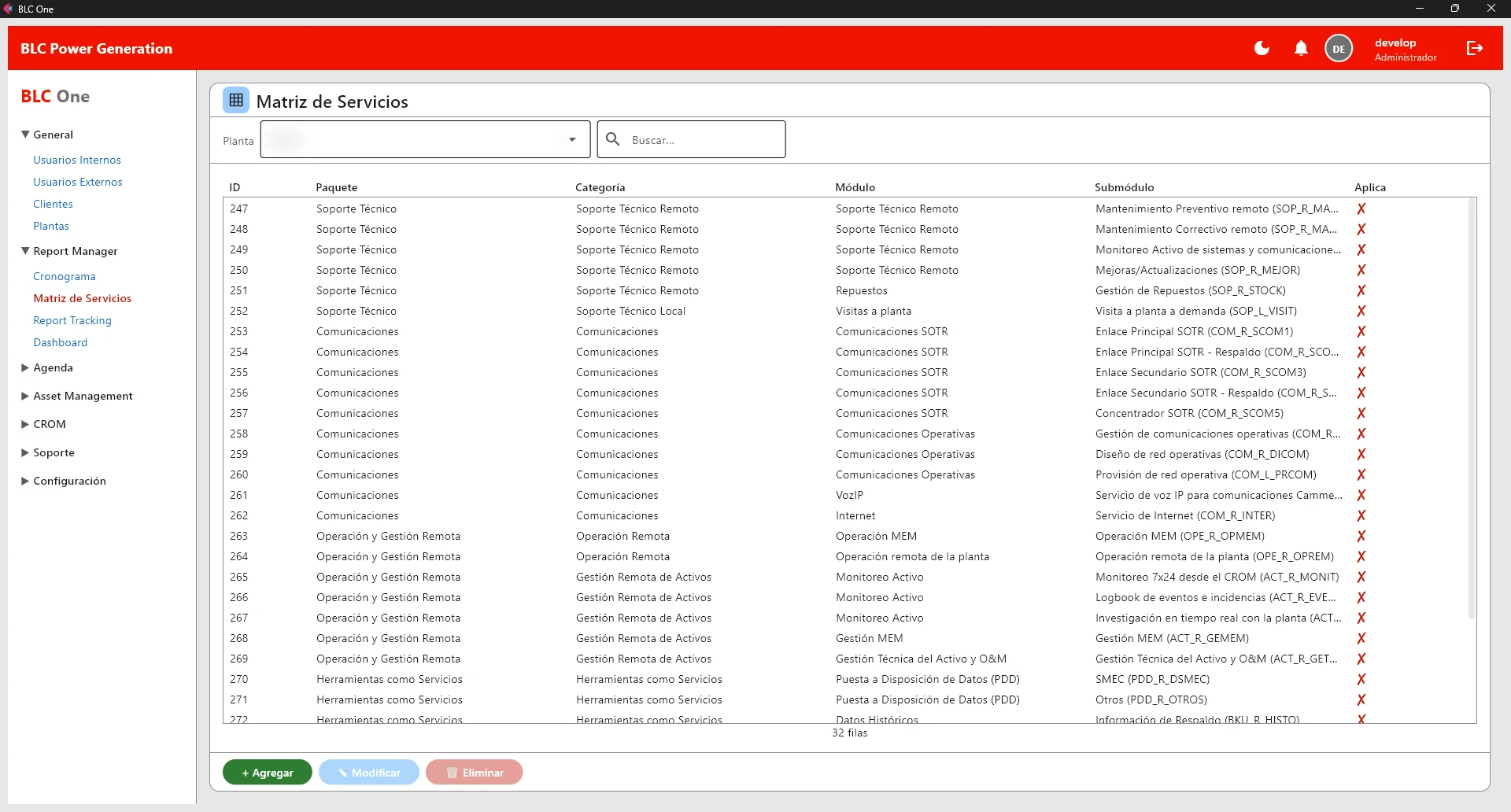Screen dimensions: 1511x812
Task: Click the BLC One title bar app icon
Action: [x=9, y=9]
